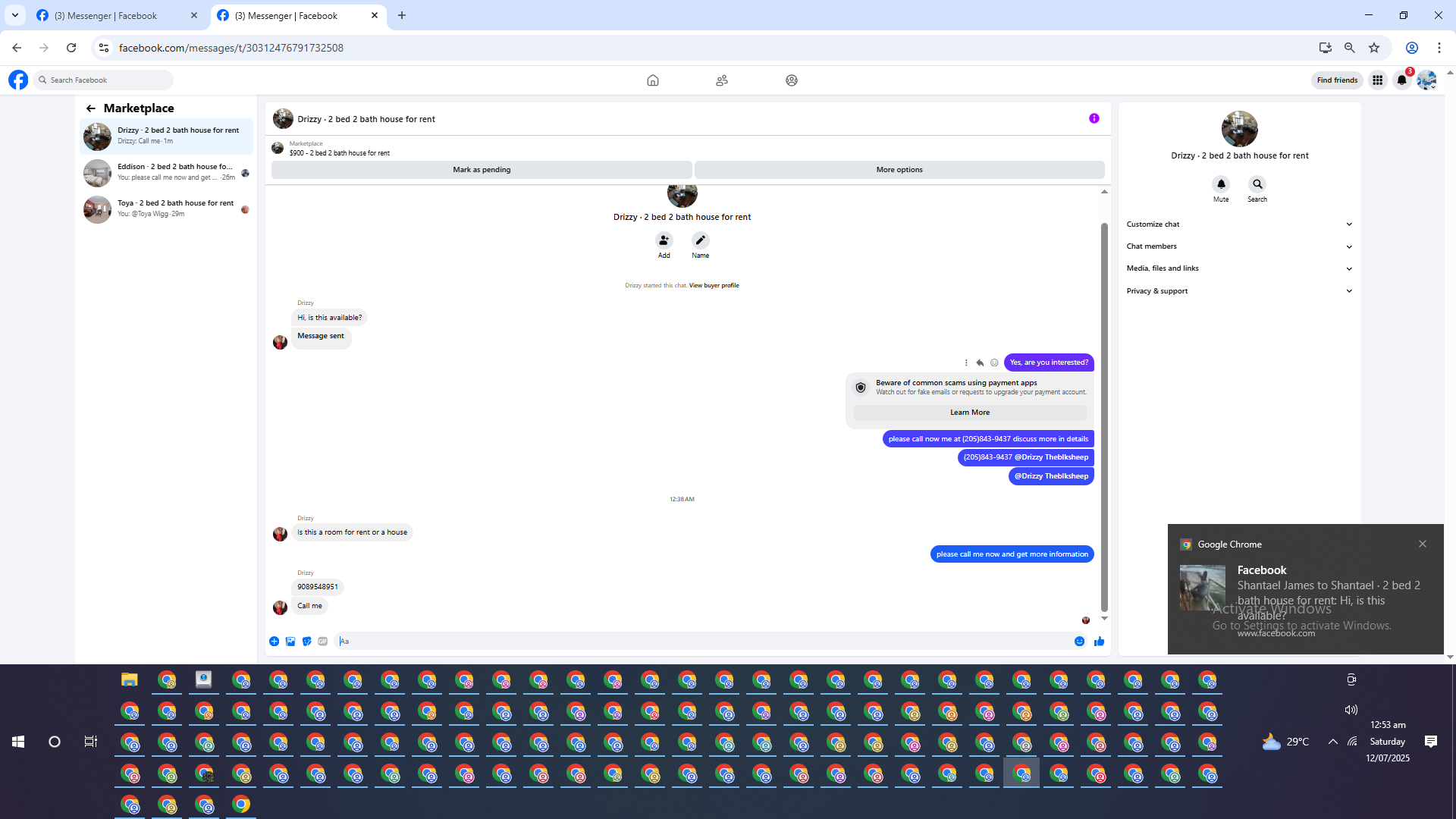Image resolution: width=1456 pixels, height=819 pixels.
Task: Expand the Privacy & support section
Action: click(x=1239, y=291)
